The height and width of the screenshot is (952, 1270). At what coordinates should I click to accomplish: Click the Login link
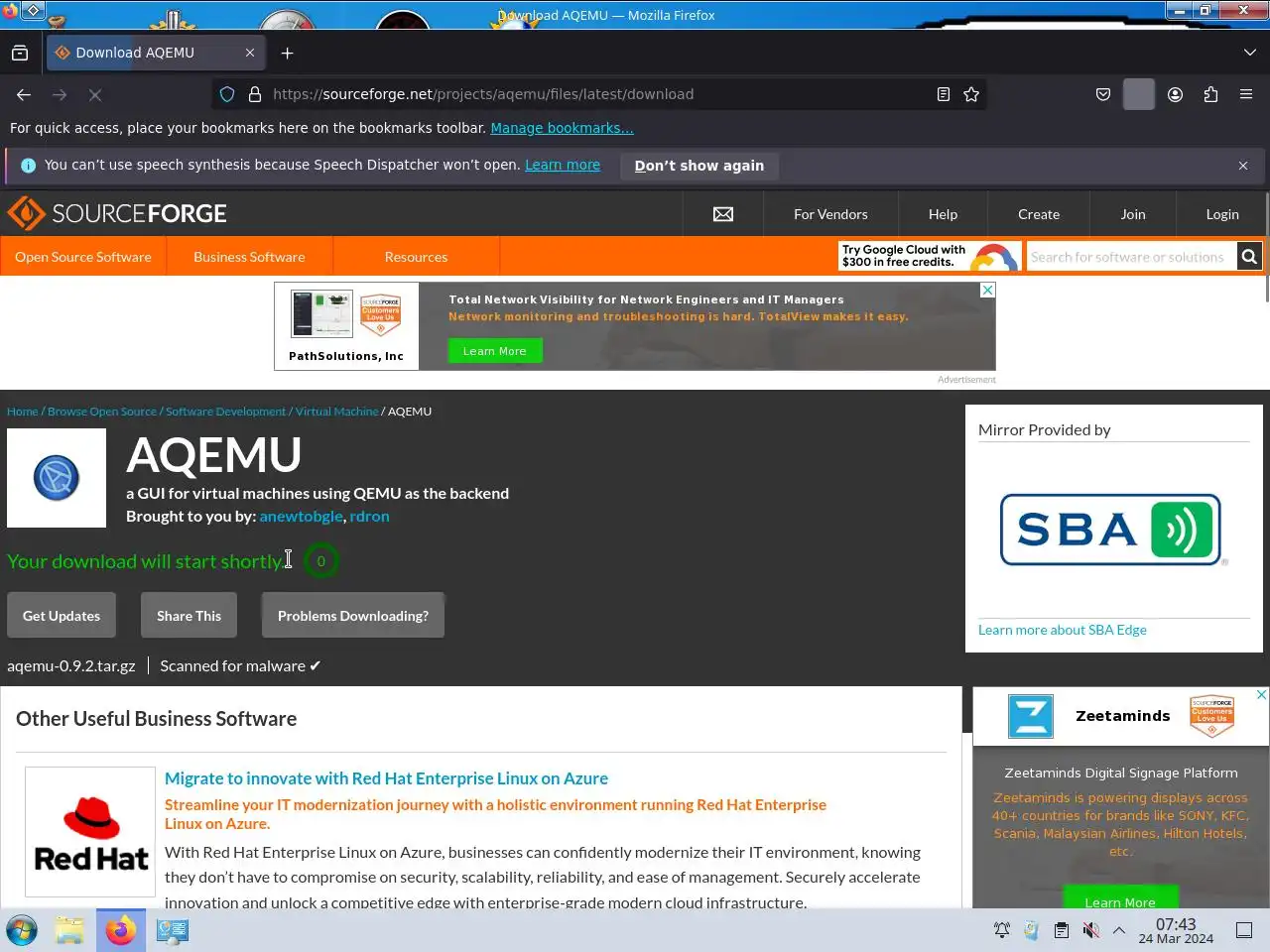pos(1222,214)
